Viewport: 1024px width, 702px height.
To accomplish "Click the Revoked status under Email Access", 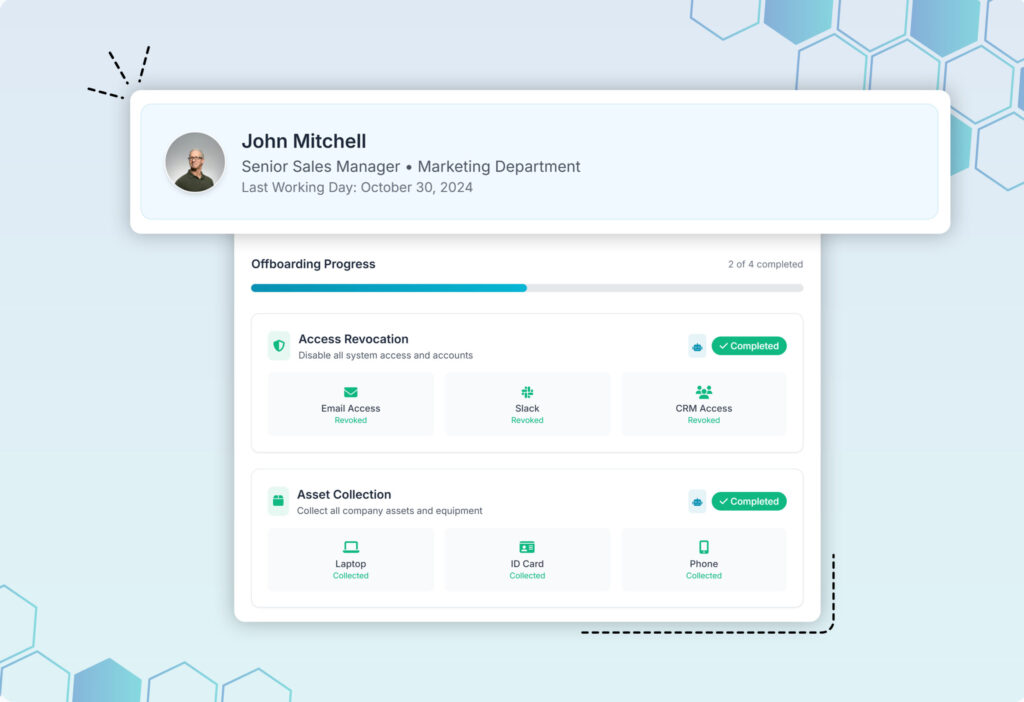I will [351, 421].
